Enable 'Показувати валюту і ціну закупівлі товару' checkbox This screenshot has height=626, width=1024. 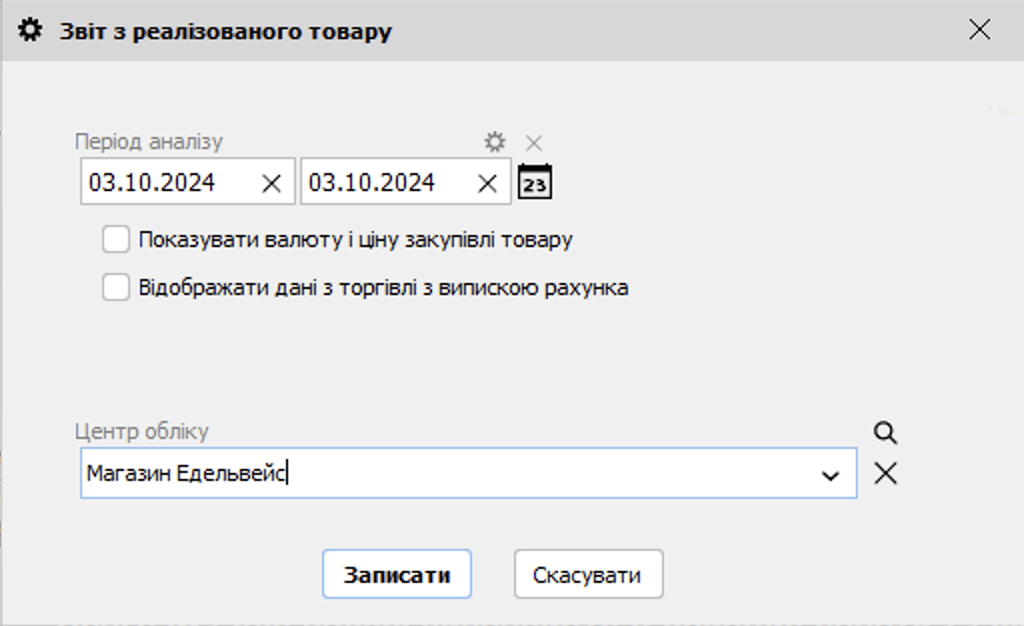pos(116,240)
